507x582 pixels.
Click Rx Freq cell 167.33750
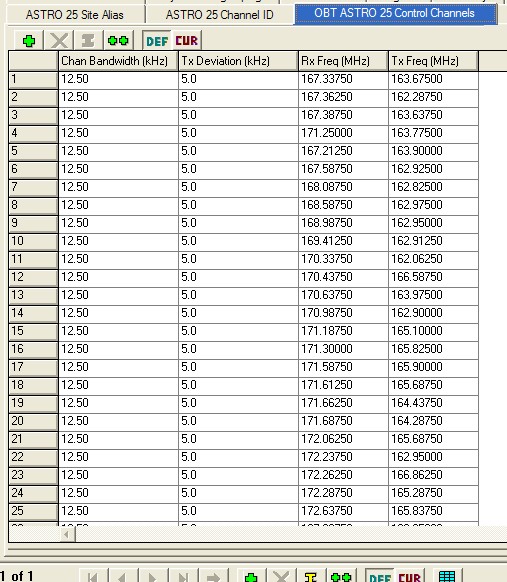coord(343,80)
